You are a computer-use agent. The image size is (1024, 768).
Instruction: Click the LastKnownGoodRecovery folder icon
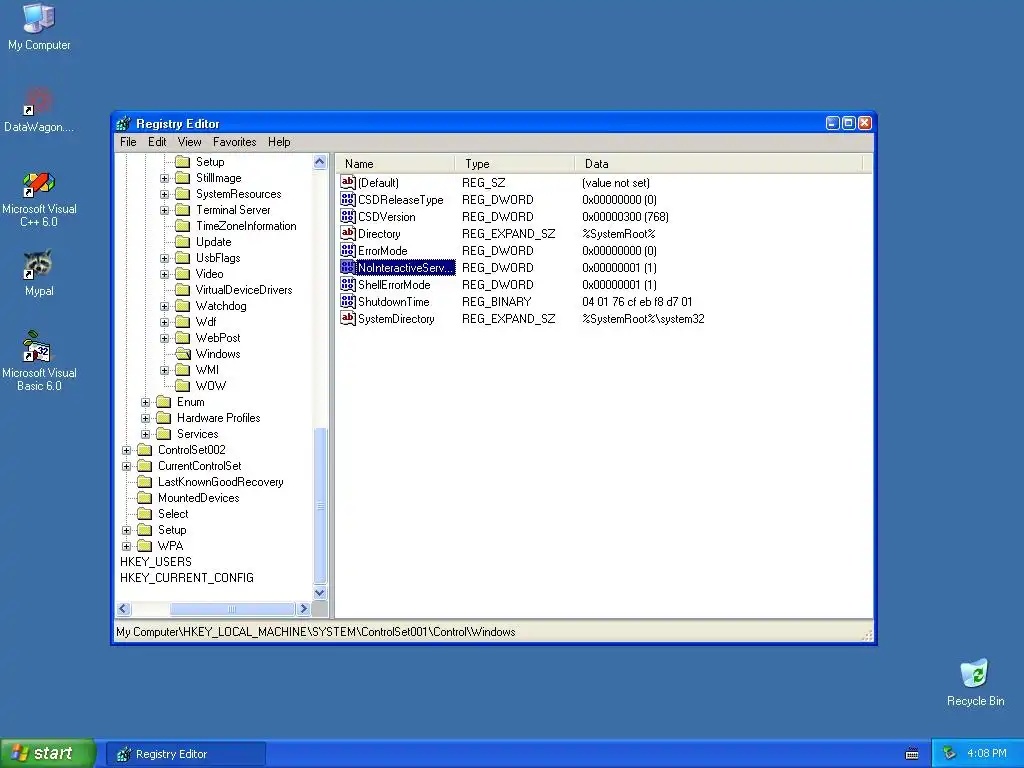point(144,482)
